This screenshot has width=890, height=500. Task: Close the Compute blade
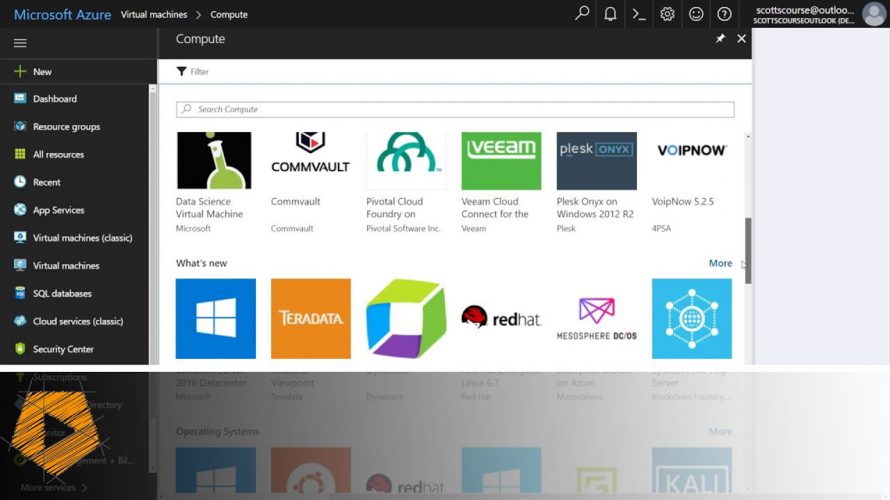[741, 39]
